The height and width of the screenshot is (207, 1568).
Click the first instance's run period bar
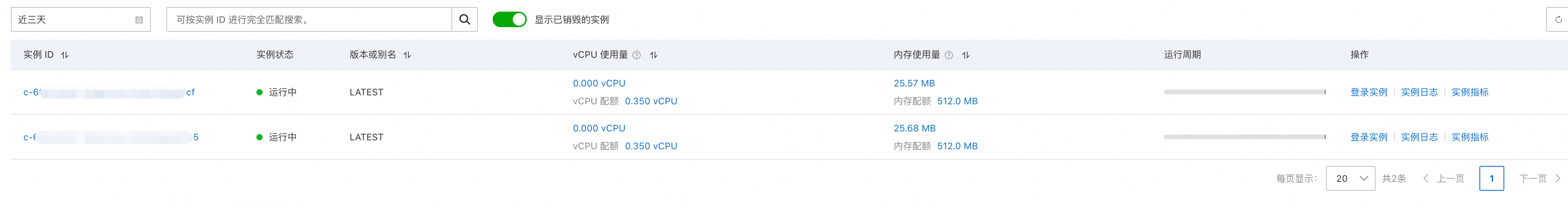pos(1244,92)
